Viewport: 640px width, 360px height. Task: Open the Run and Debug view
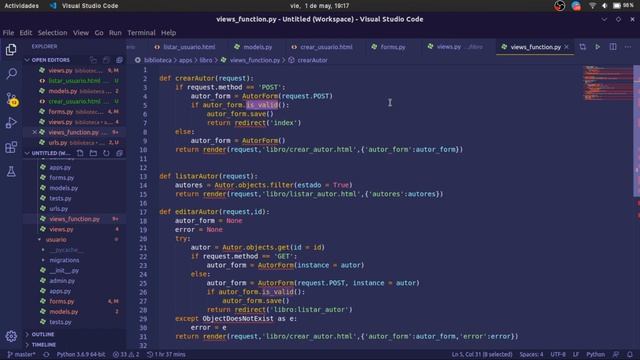click(x=11, y=122)
